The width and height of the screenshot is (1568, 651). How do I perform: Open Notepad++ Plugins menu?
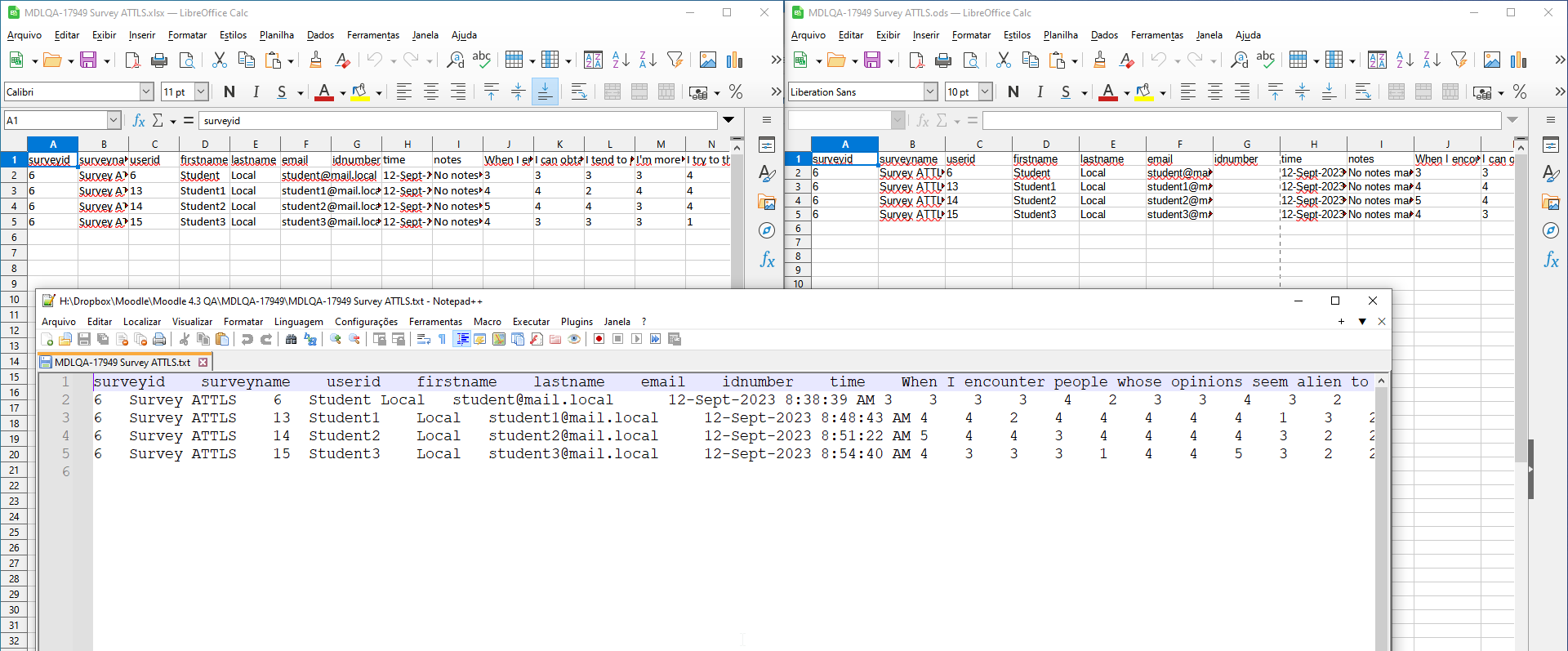pos(577,322)
